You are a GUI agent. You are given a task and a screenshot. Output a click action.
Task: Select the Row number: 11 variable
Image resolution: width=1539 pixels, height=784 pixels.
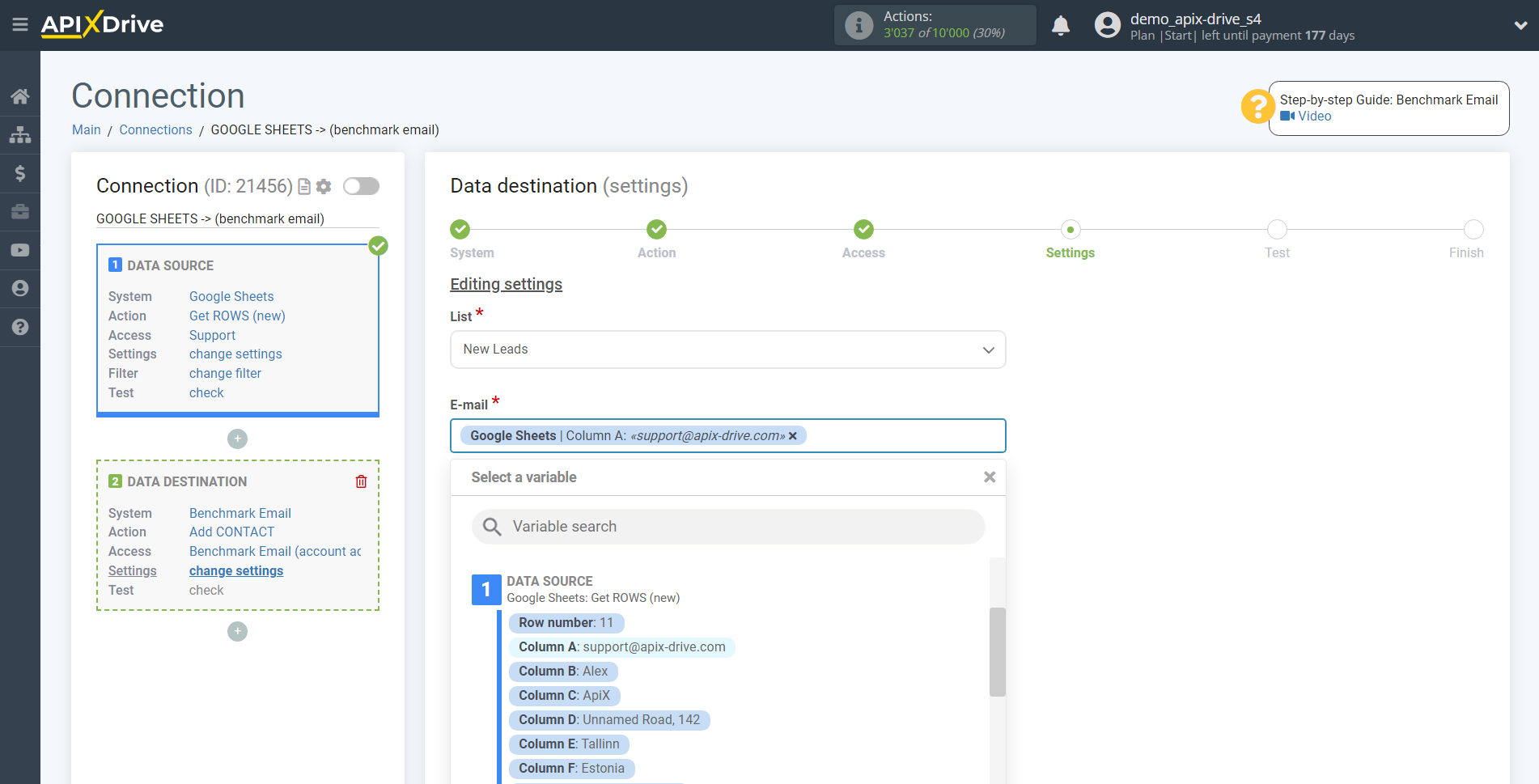566,623
